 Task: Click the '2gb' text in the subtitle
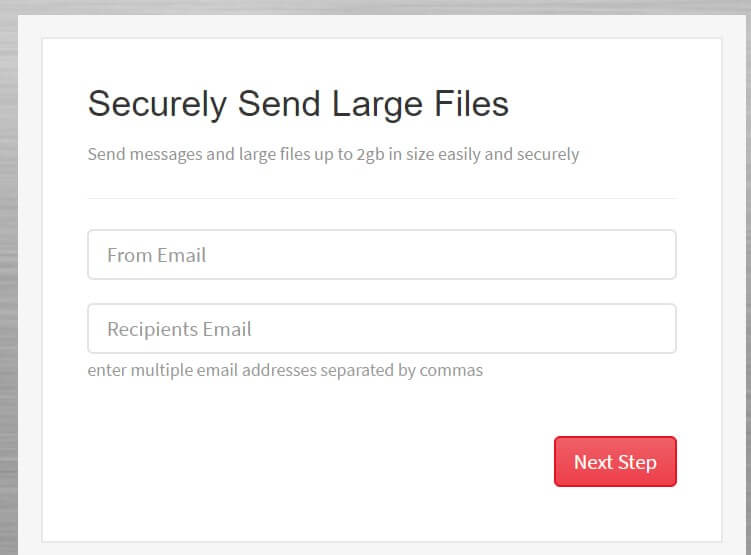coord(370,155)
